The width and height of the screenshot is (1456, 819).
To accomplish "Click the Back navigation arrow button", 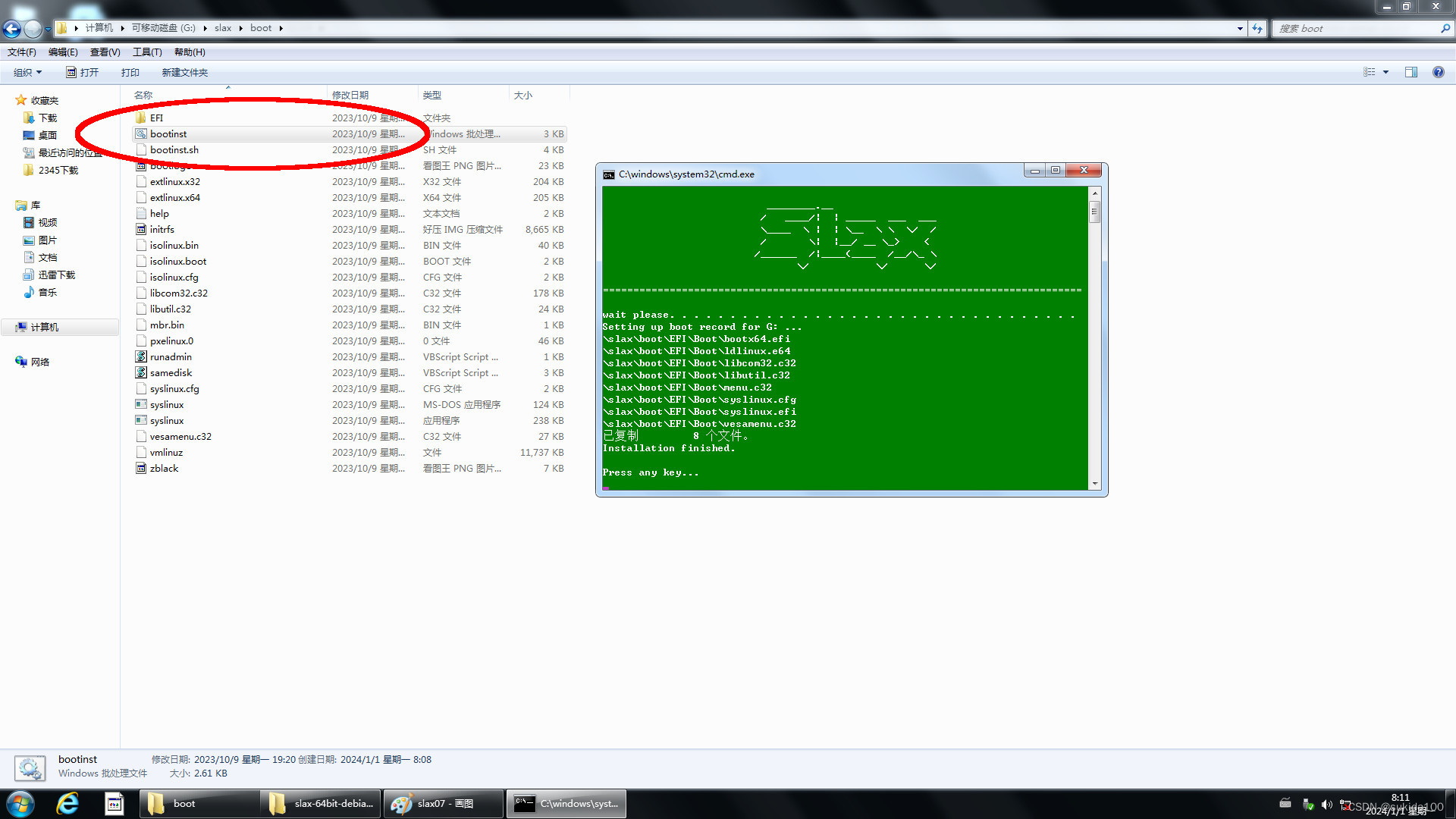I will click(x=12, y=29).
